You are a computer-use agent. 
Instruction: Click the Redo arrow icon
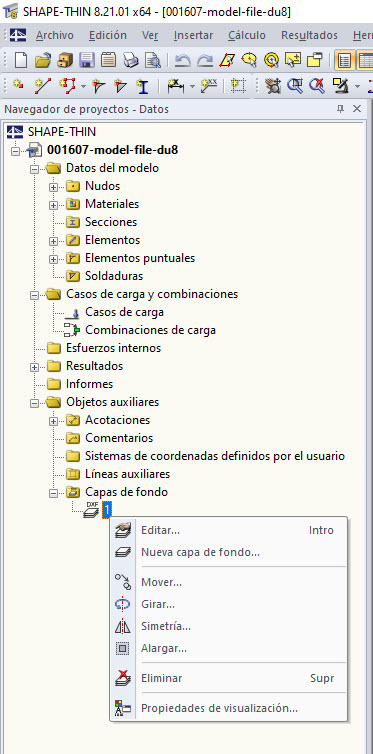[x=205, y=60]
